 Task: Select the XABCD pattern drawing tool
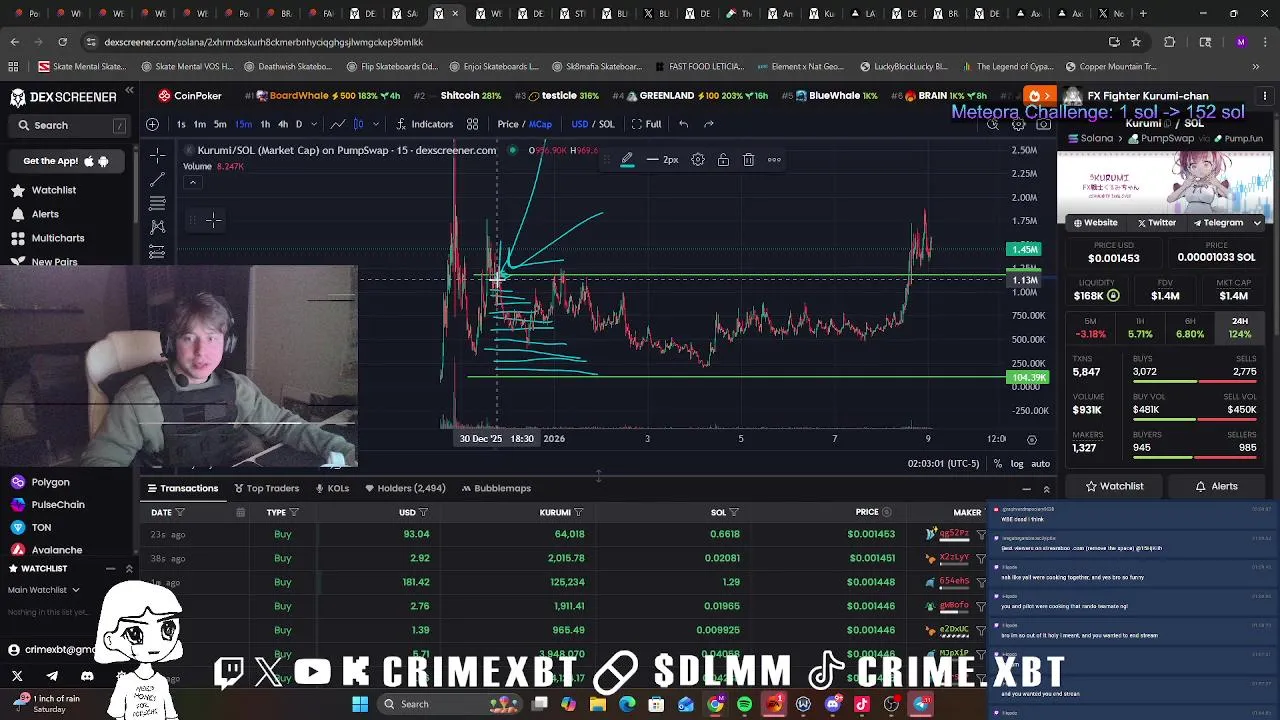point(157,228)
